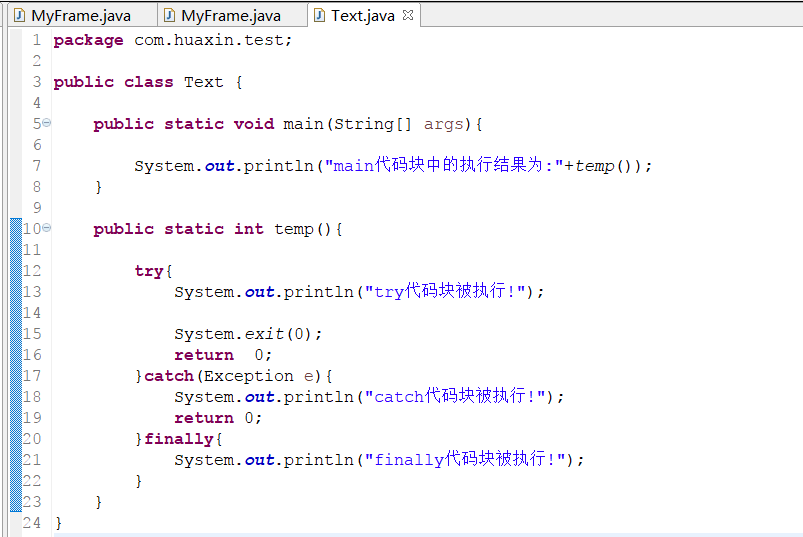Click the args parameter on line 5
The image size is (803, 537).
(x=443, y=124)
